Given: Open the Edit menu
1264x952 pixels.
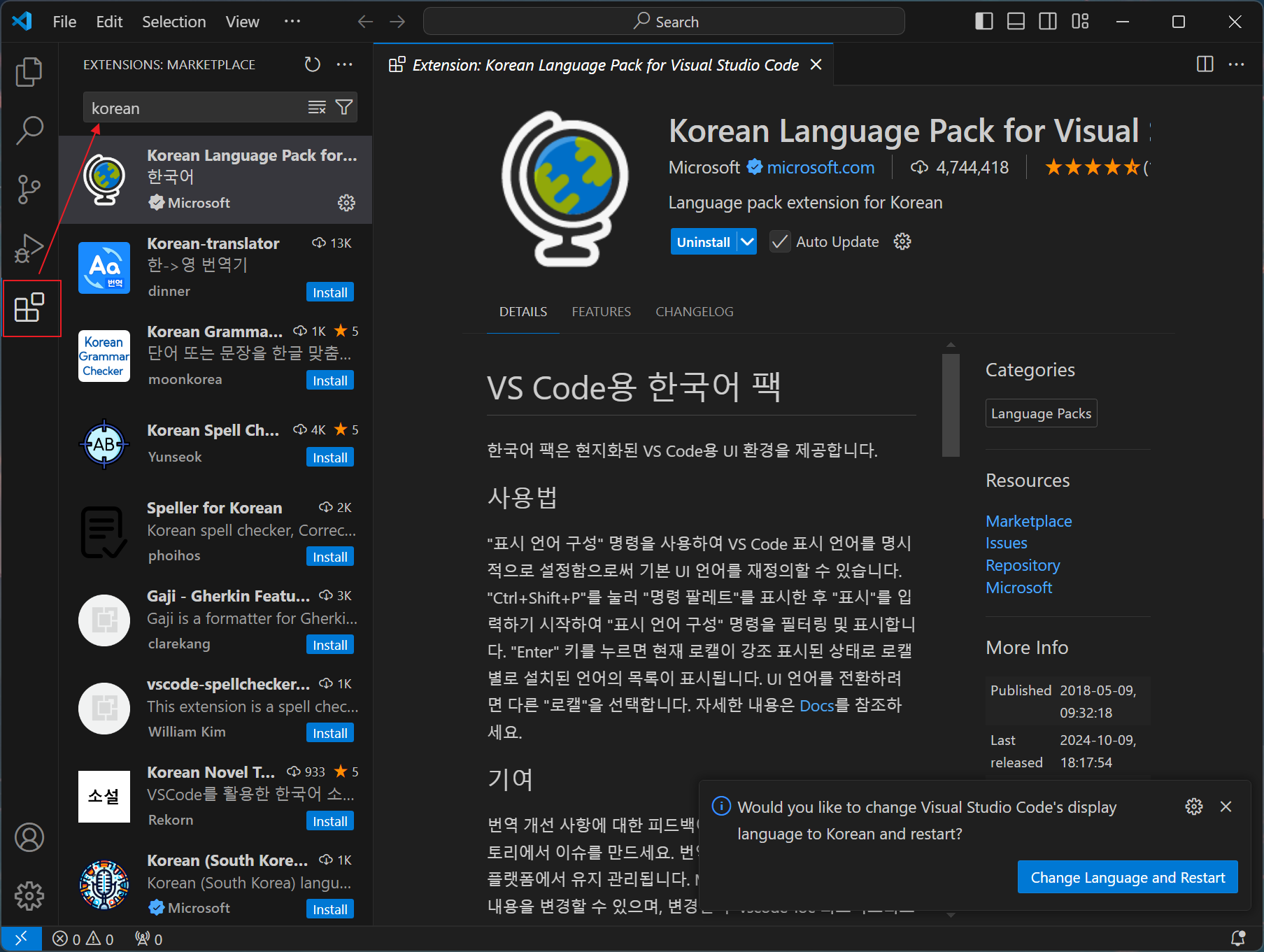Looking at the screenshot, I should (109, 22).
